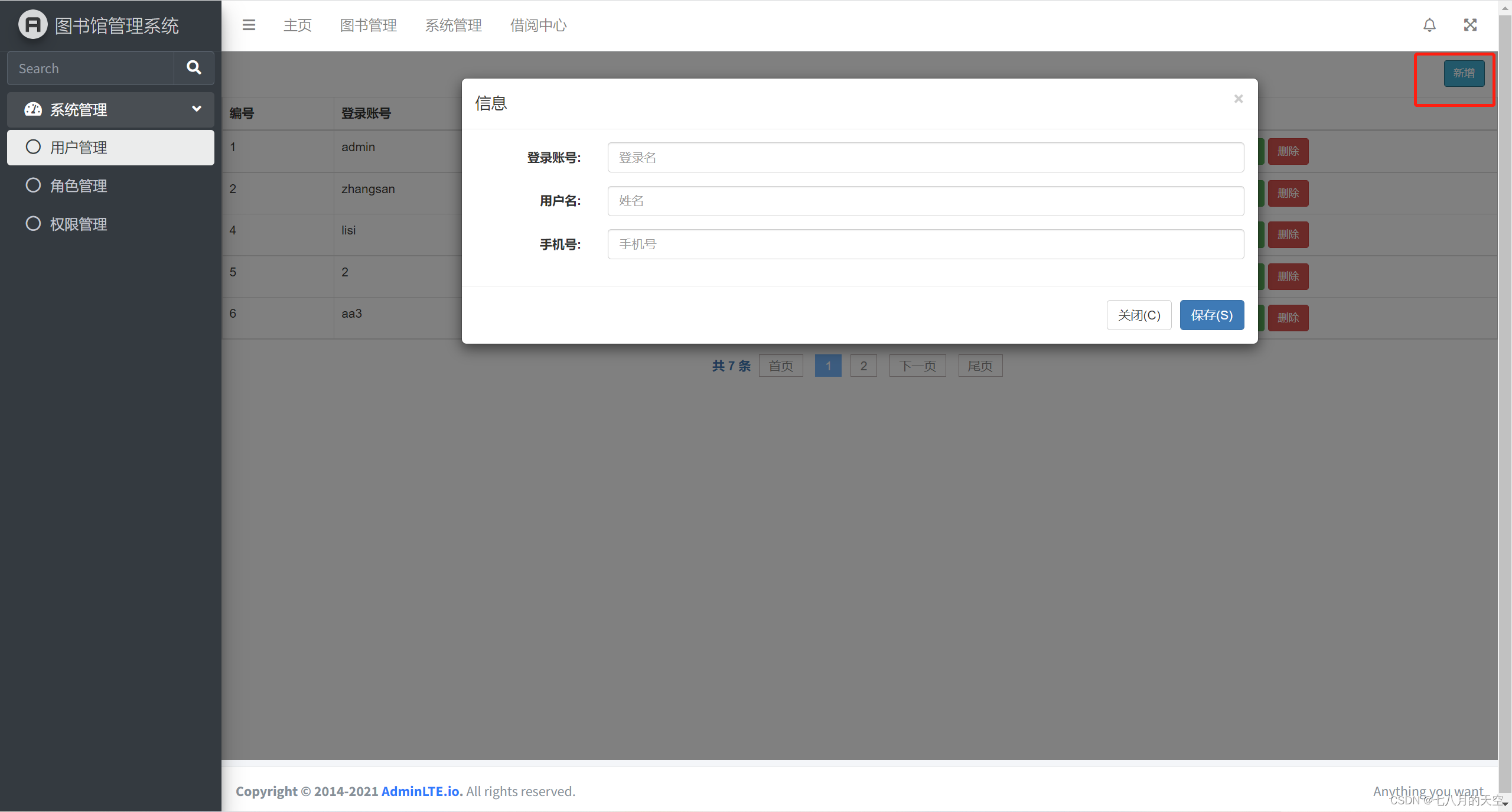Image resolution: width=1512 pixels, height=812 pixels.
Task: Click the dashboard icon beside 系统管理 in the sidebar
Action: click(32, 109)
